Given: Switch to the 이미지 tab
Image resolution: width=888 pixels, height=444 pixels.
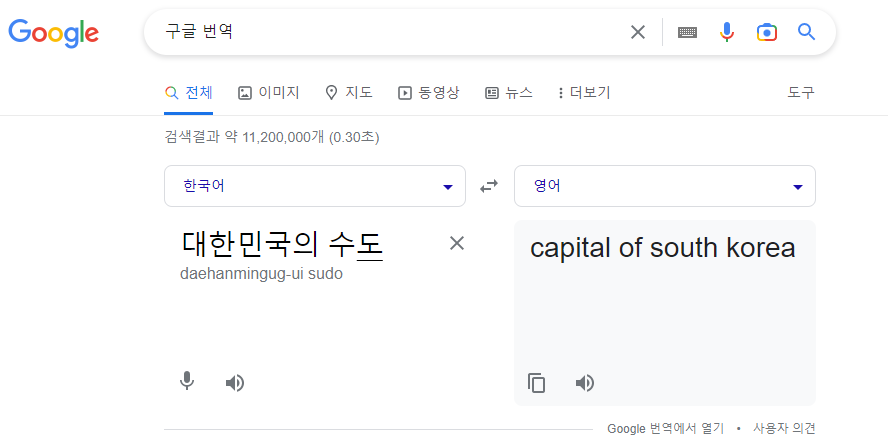Looking at the screenshot, I should [x=268, y=92].
